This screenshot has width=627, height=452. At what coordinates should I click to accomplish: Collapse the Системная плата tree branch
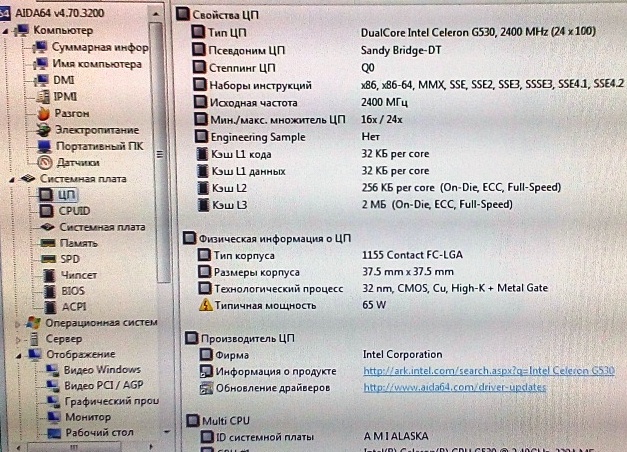click(12, 180)
